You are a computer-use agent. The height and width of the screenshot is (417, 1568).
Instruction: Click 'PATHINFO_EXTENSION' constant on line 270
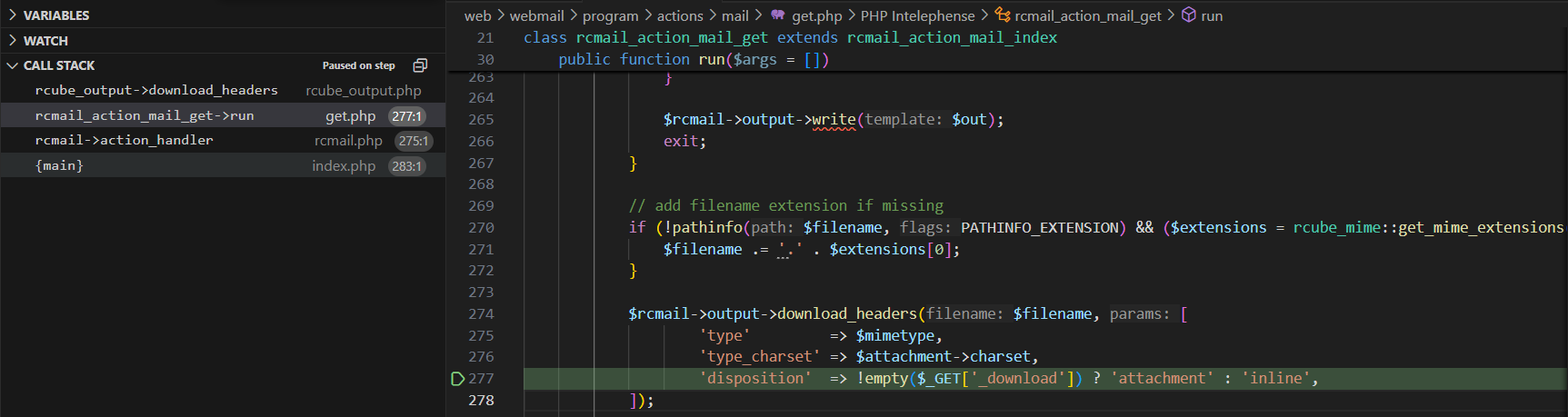point(1040,227)
